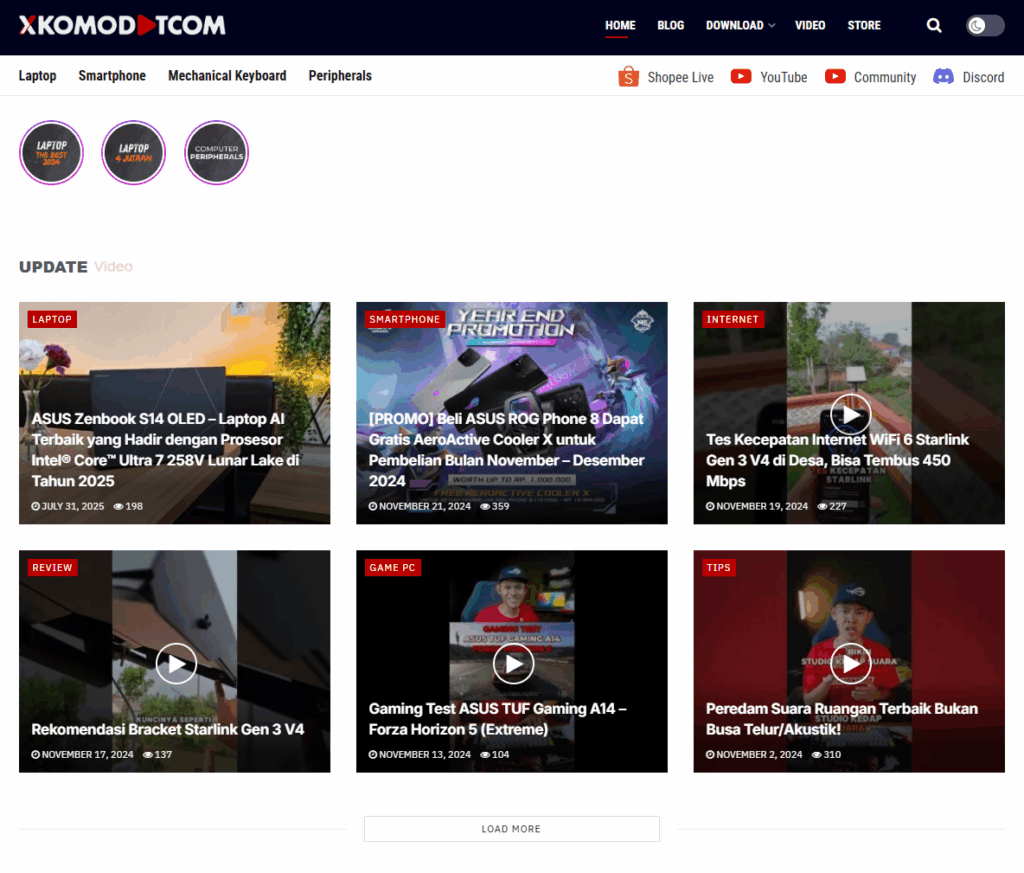Open the Mechanical Keyboard category link
1024x873 pixels.
[x=227, y=76]
